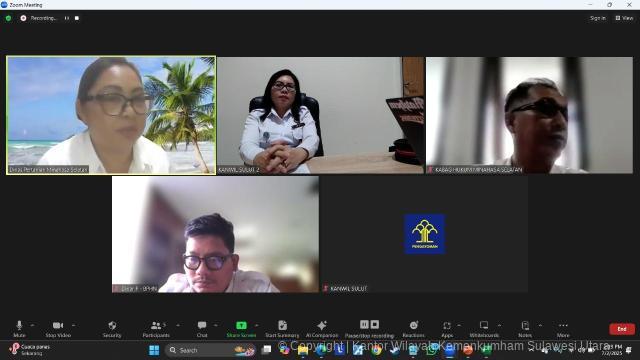Click the Sign in link
Image resolution: width=640 pixels, height=360 pixels.
(598, 18)
